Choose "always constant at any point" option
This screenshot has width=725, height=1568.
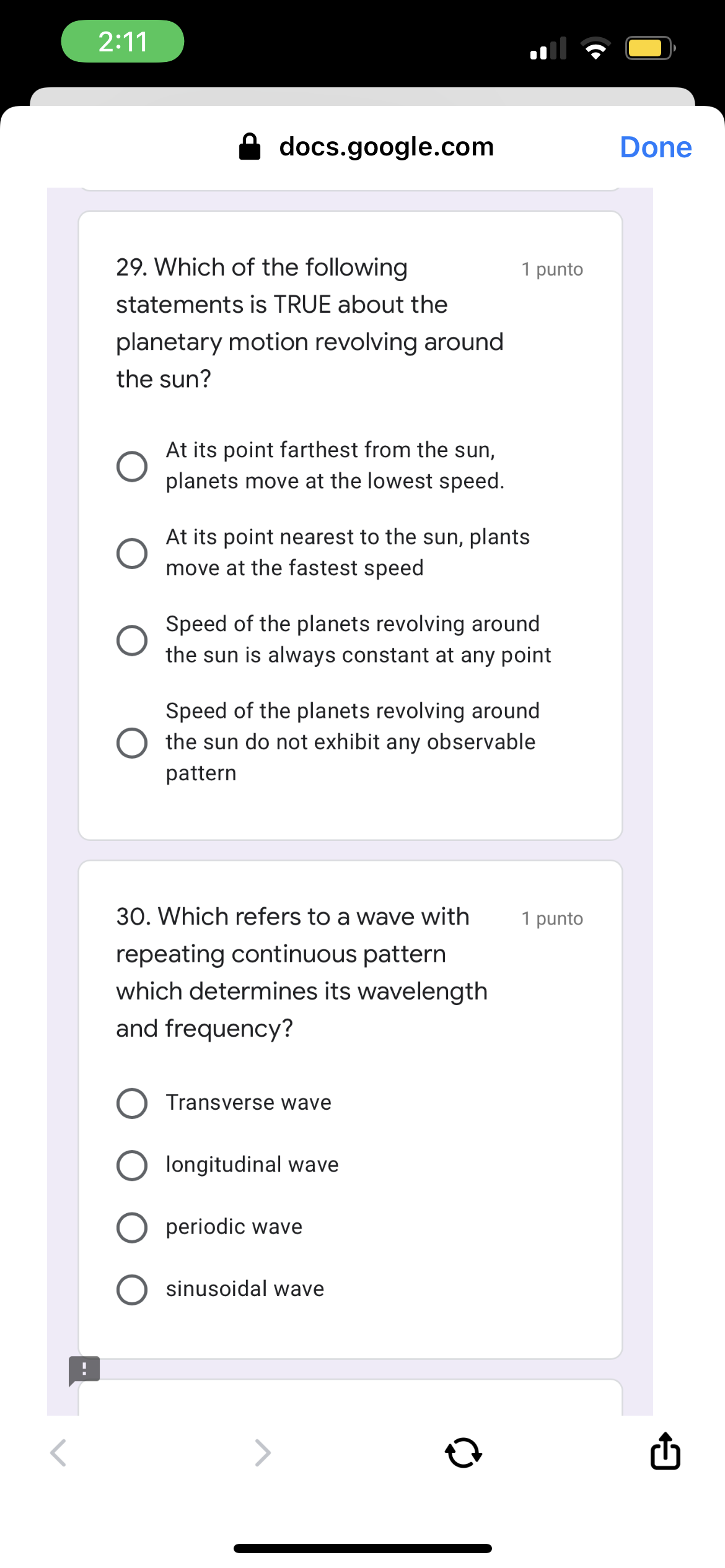132,640
